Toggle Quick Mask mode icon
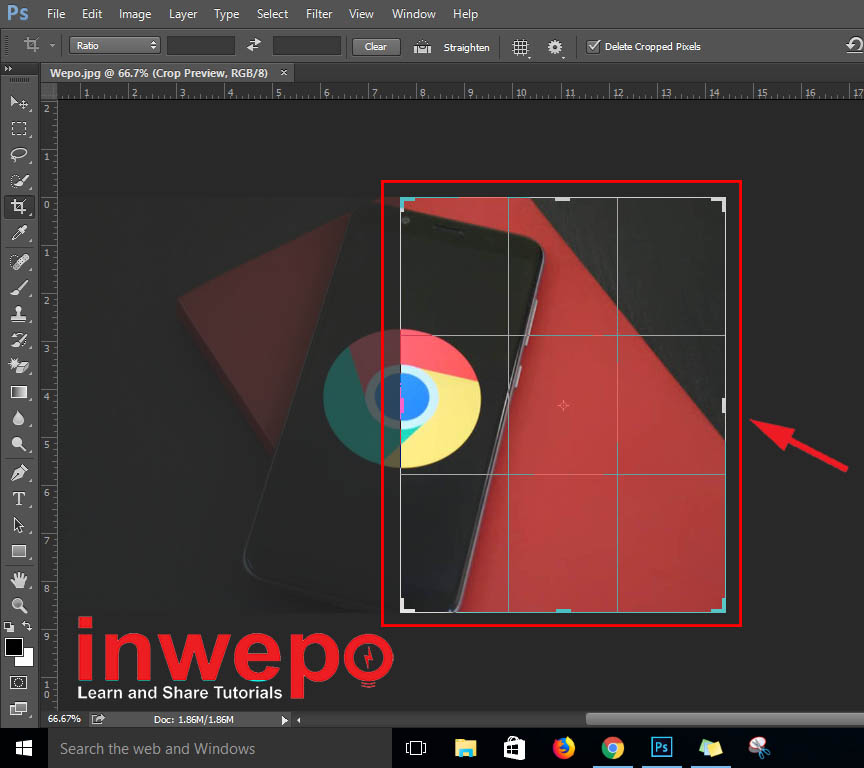 coord(19,682)
